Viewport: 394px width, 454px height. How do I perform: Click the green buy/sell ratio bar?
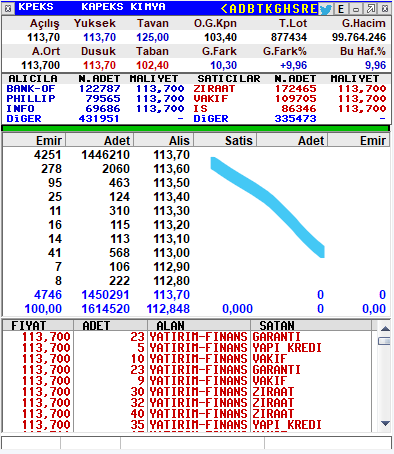(x=196, y=128)
